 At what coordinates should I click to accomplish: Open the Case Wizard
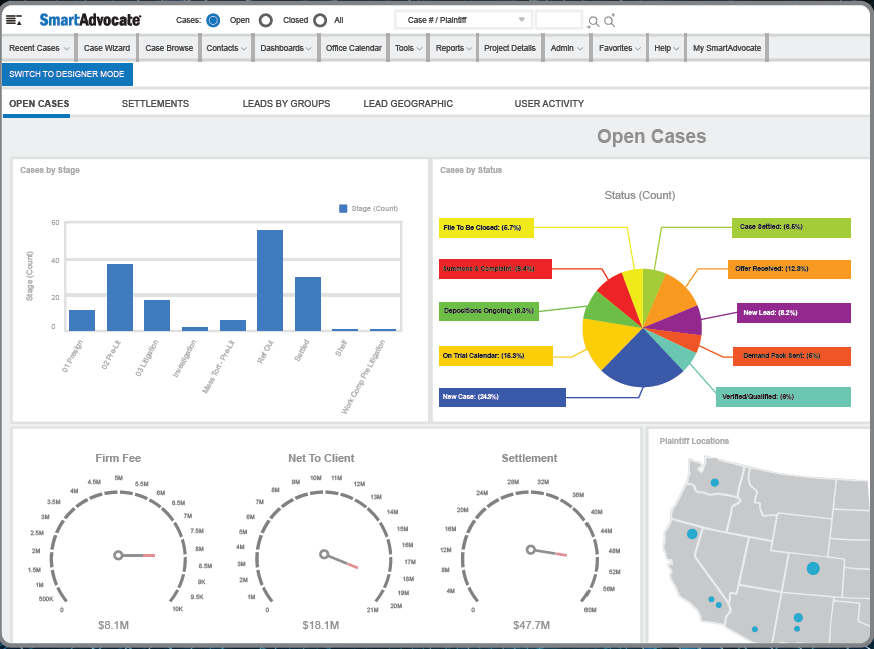point(107,48)
